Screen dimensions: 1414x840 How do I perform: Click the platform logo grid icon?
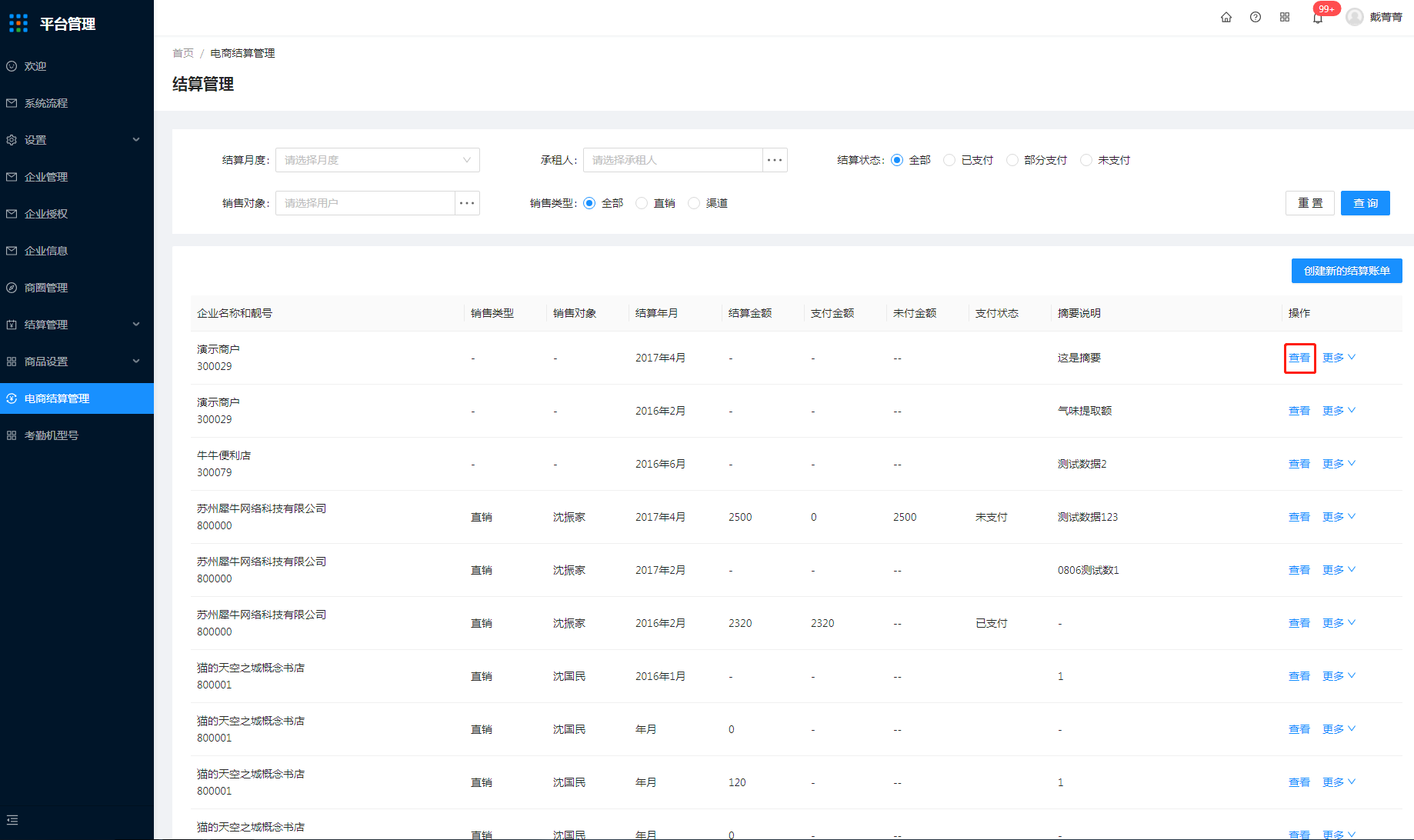point(18,23)
